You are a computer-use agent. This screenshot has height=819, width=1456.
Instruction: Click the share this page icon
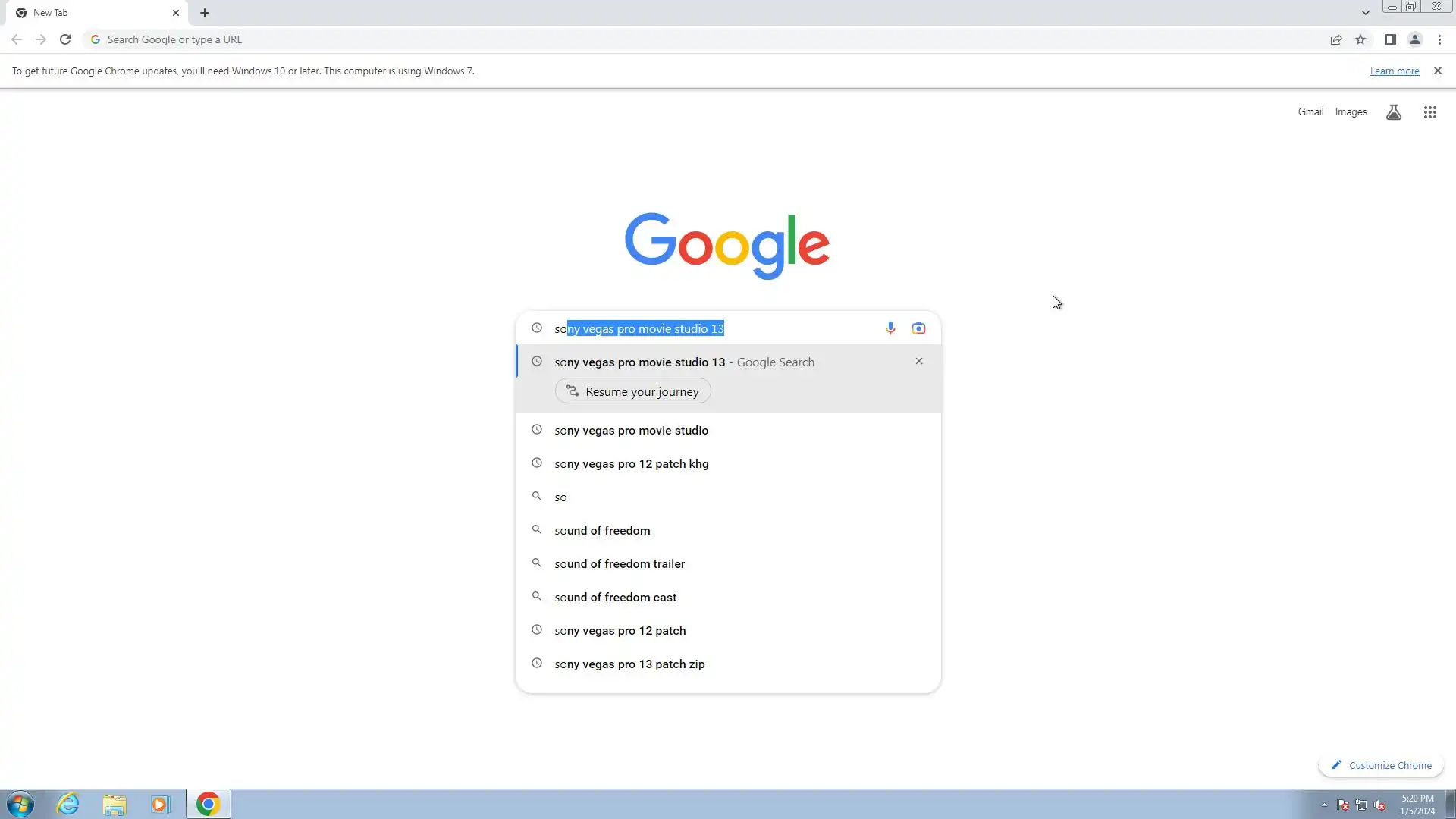coord(1336,40)
